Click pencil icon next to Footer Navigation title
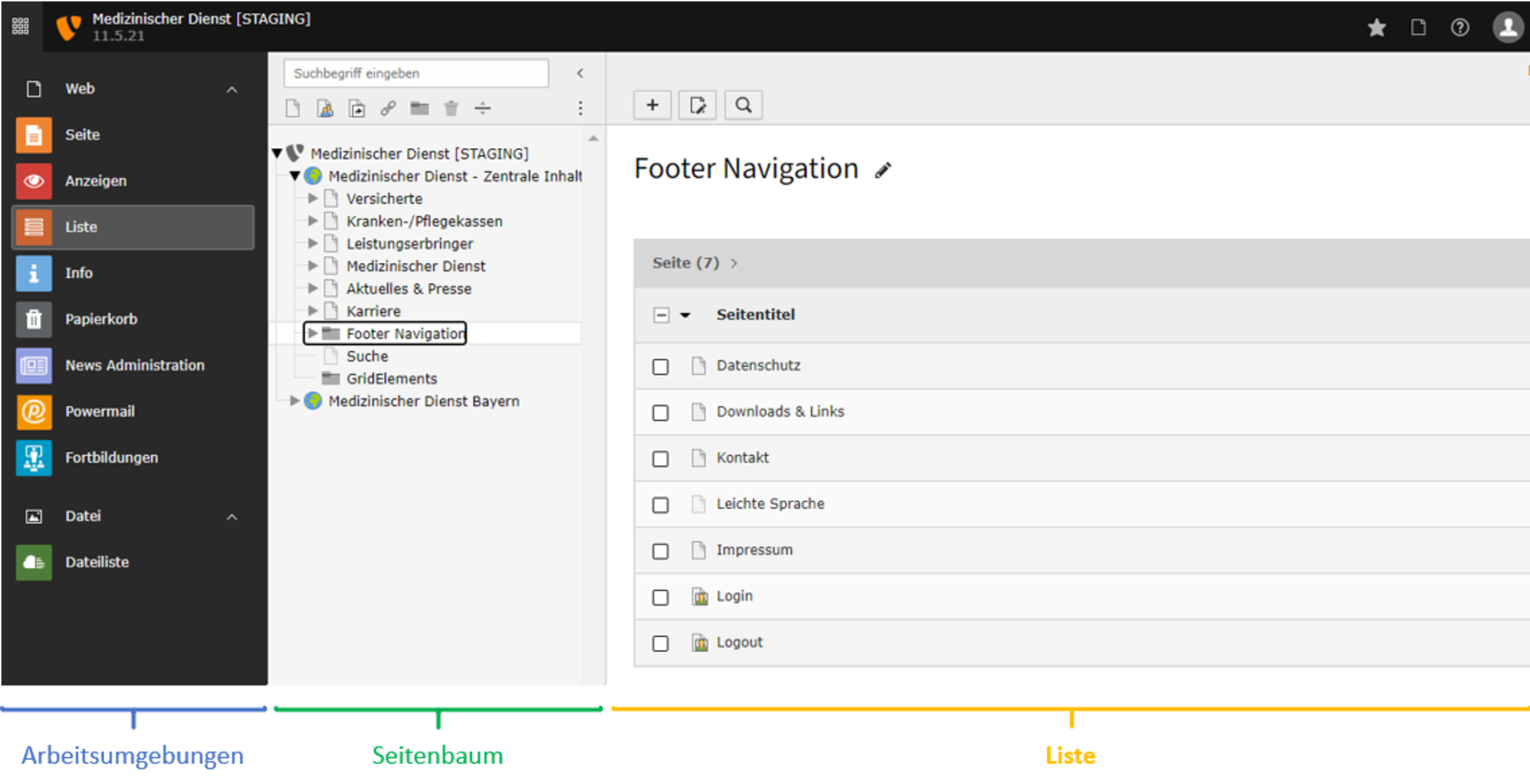 884,170
